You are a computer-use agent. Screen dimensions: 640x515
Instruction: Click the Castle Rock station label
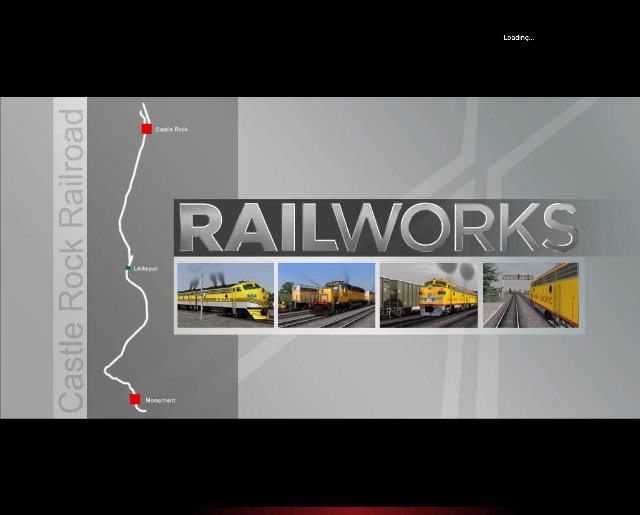[171, 130]
